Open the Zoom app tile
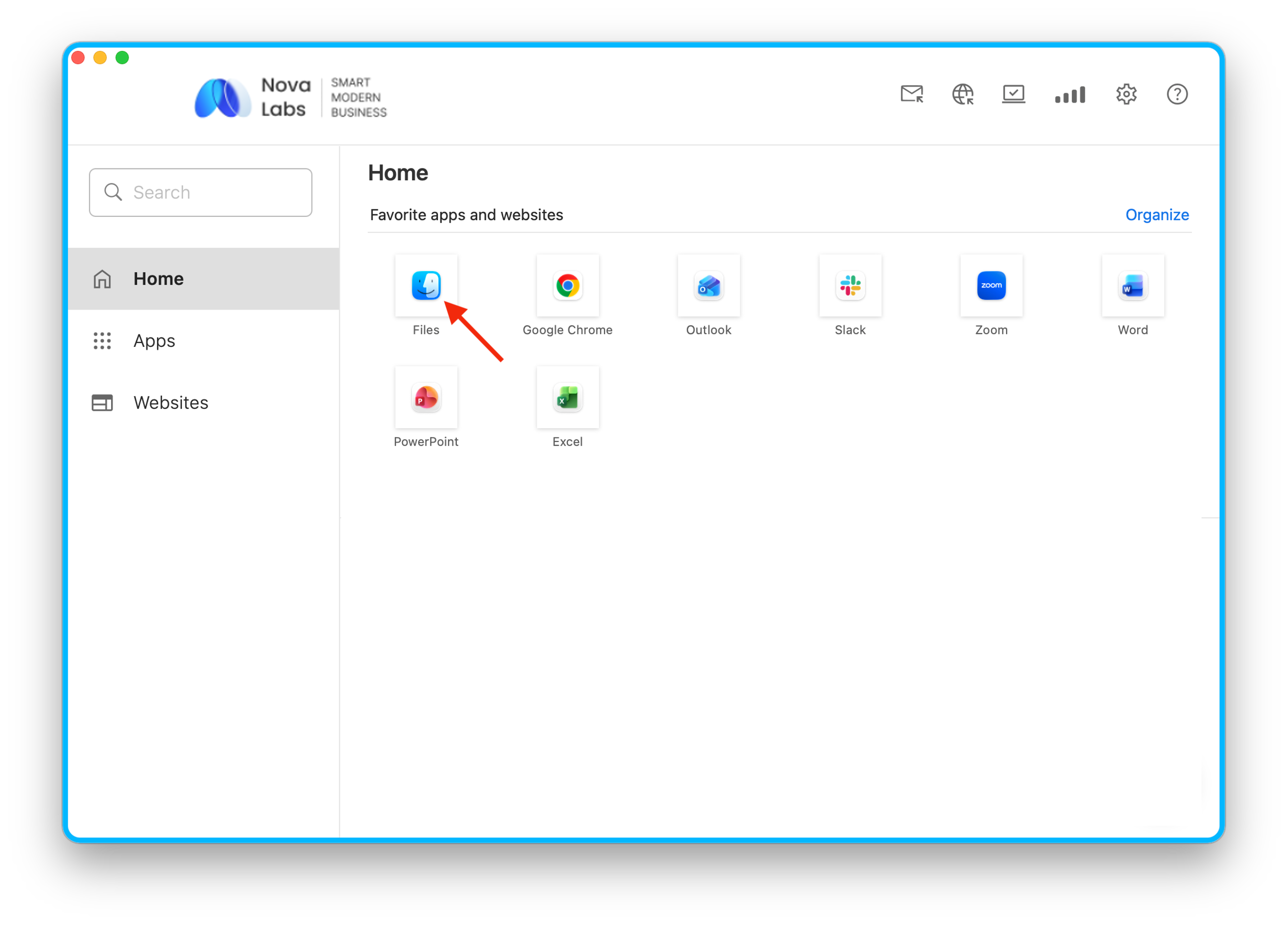The image size is (1288, 925). tap(992, 285)
